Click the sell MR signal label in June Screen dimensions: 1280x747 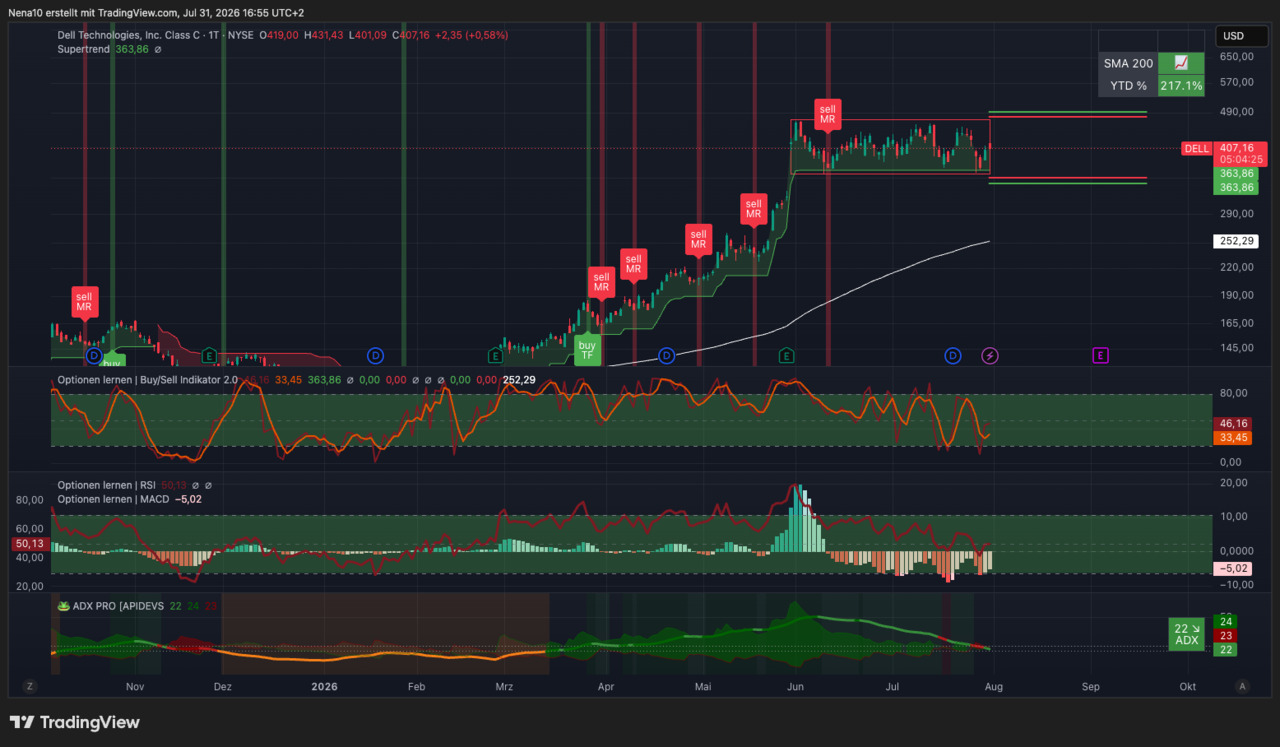click(x=827, y=115)
